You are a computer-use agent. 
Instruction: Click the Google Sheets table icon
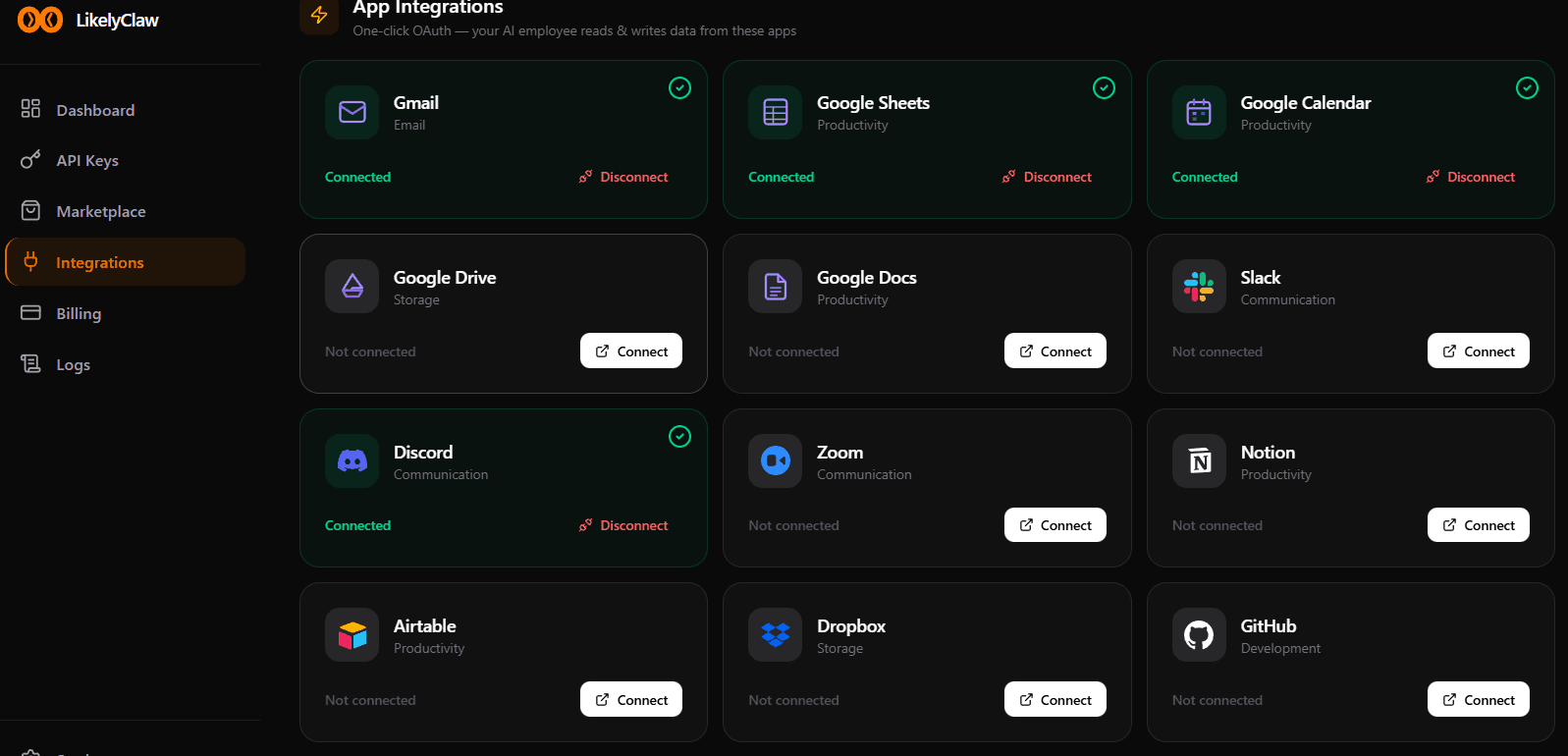[x=775, y=112]
